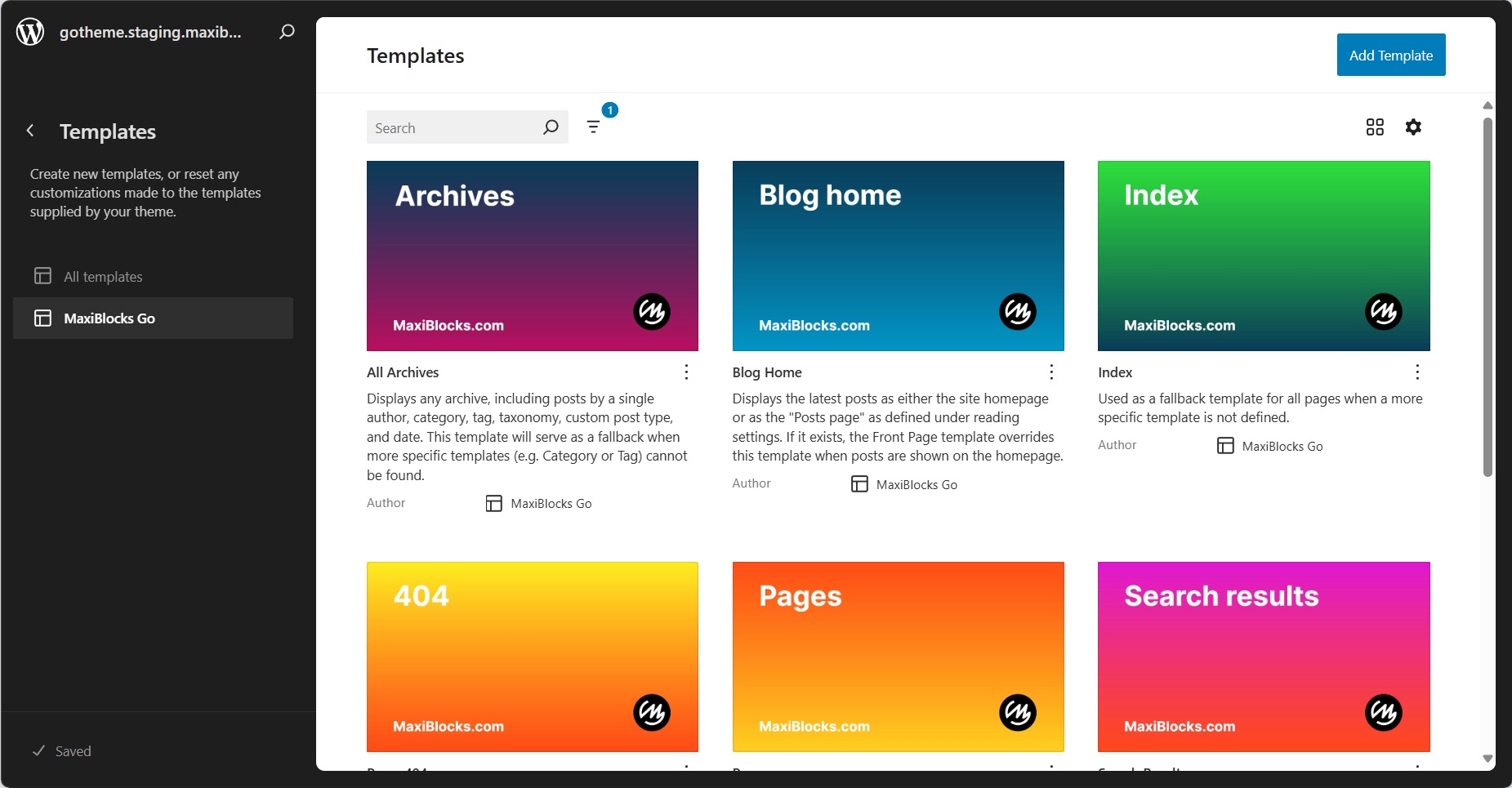Click the filter count badge showing 1

coord(610,109)
